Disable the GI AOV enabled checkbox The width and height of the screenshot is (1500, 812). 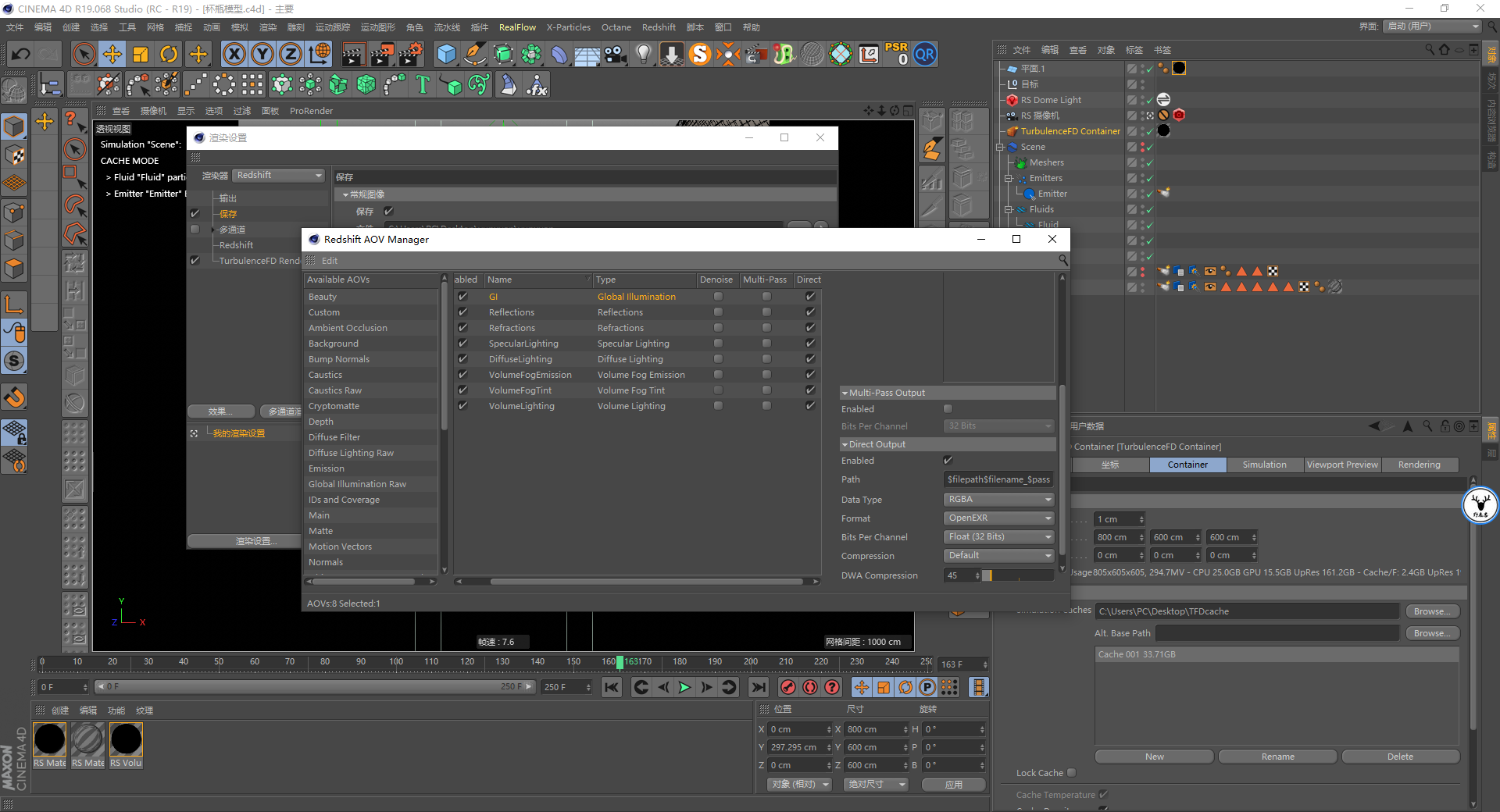coord(462,297)
